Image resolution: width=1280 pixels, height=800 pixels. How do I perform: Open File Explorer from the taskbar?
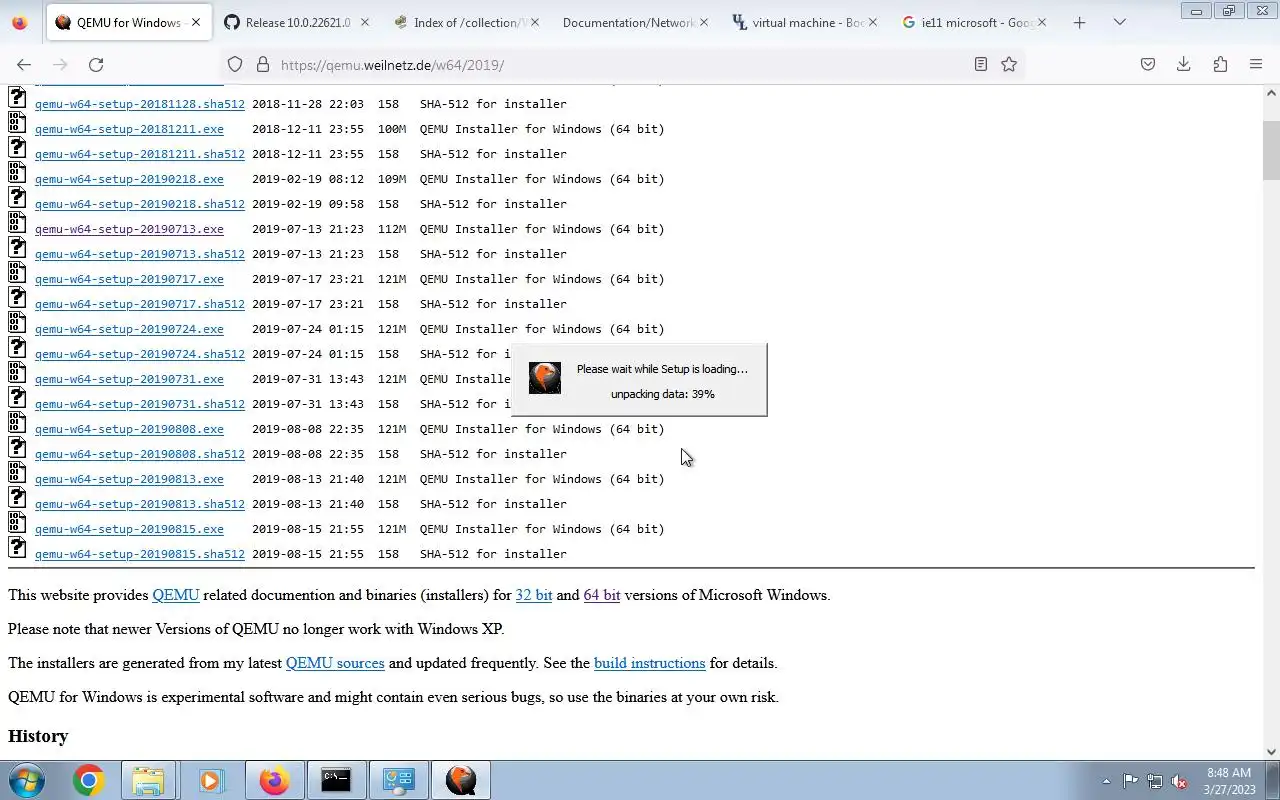(x=148, y=780)
